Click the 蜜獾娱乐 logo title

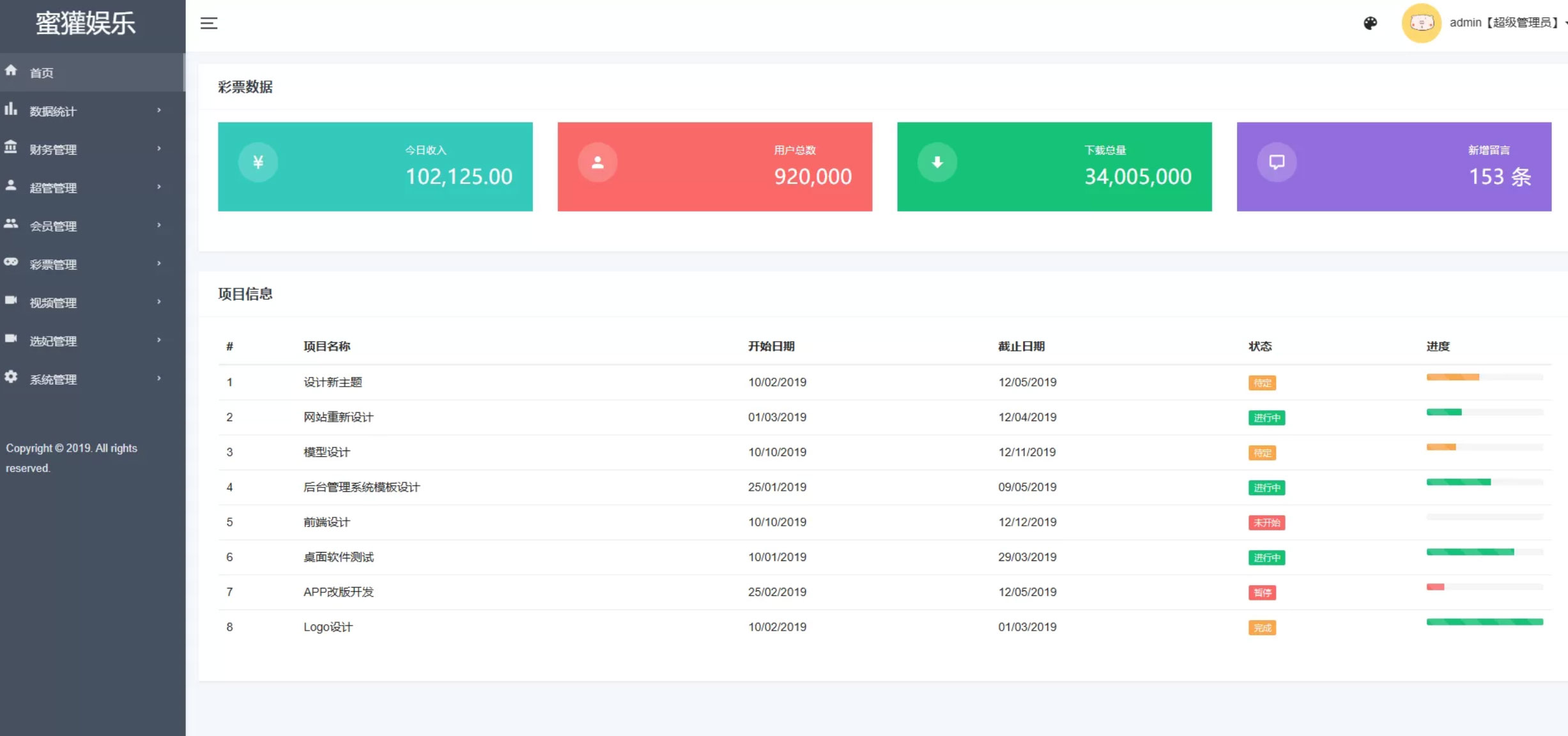86,24
